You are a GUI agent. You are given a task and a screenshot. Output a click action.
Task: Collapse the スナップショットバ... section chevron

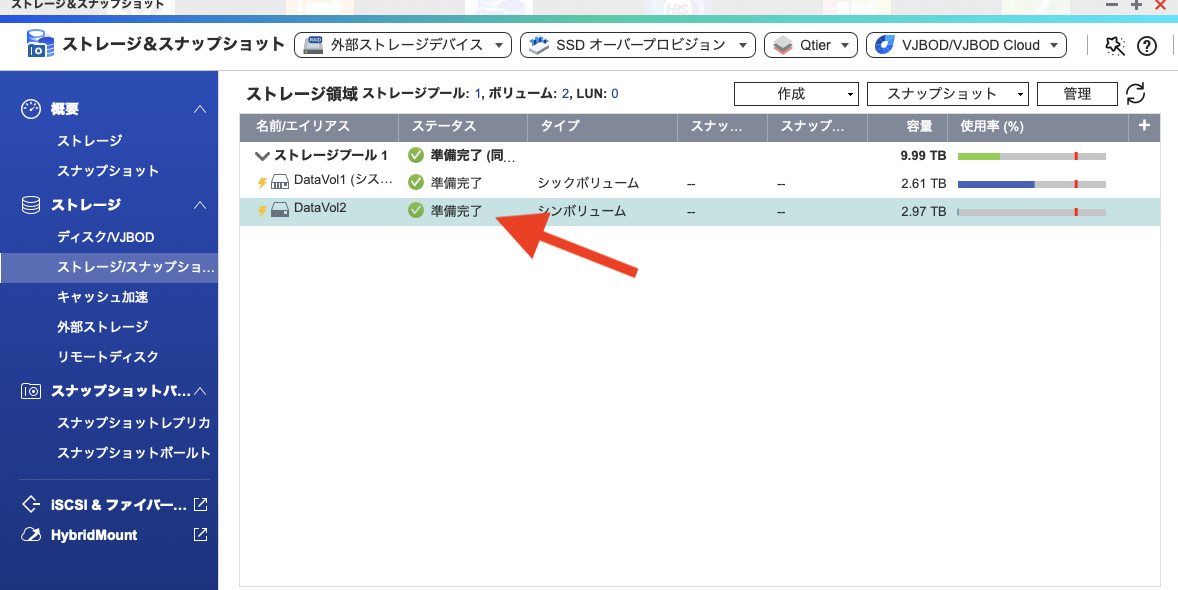[200, 391]
